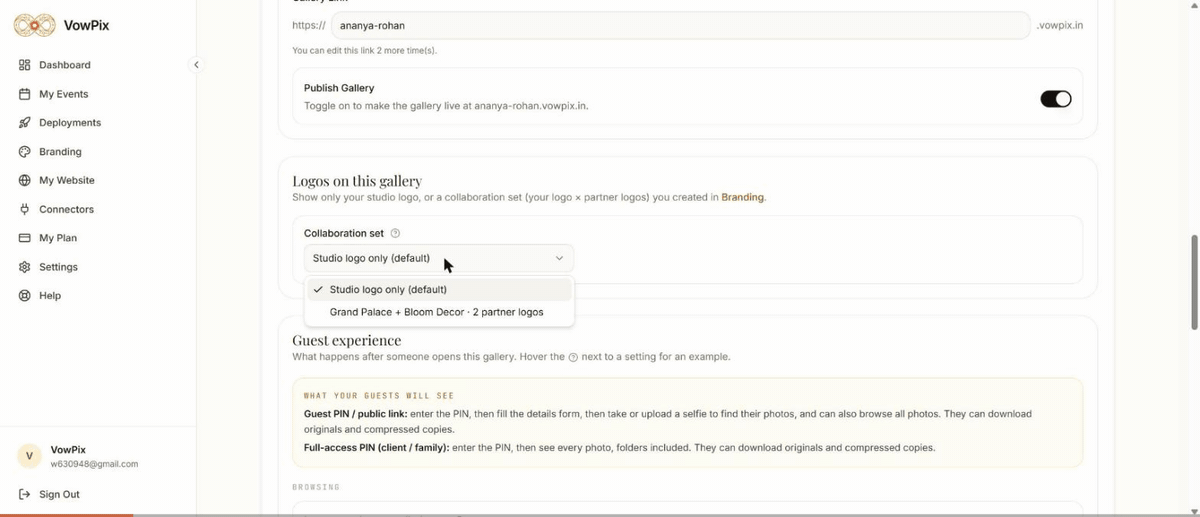The height and width of the screenshot is (517, 1200).
Task: Click the .vowpix.in domain suffix
Action: pyautogui.click(x=1059, y=25)
